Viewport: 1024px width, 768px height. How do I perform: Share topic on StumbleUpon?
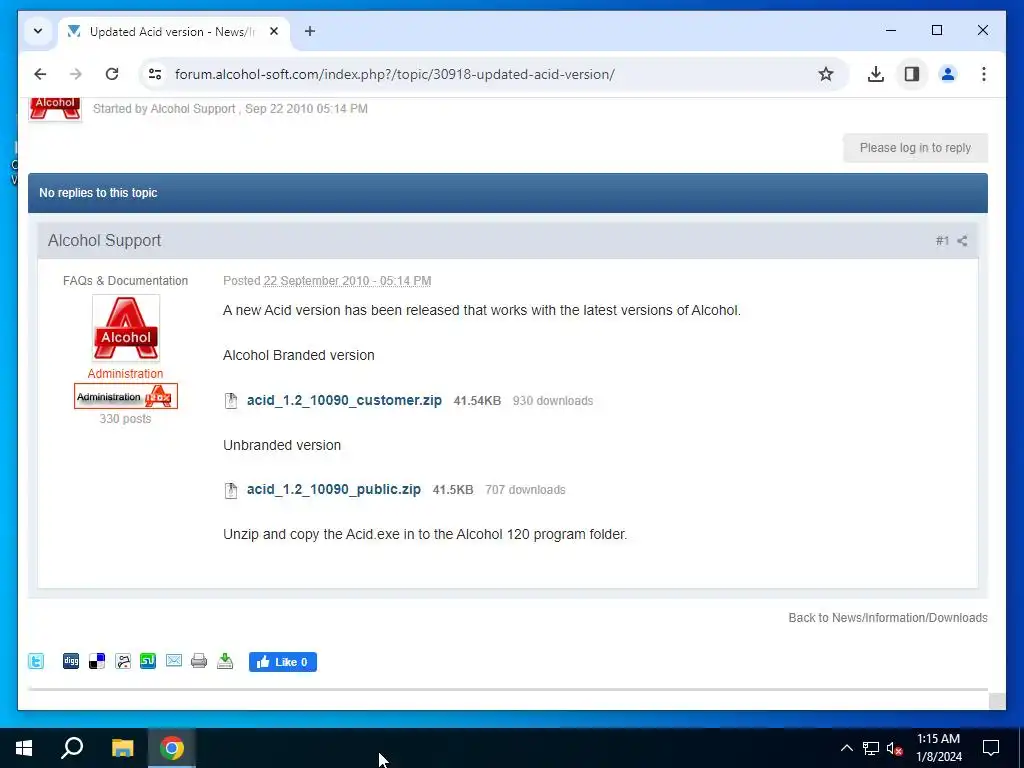pyautogui.click(x=148, y=662)
